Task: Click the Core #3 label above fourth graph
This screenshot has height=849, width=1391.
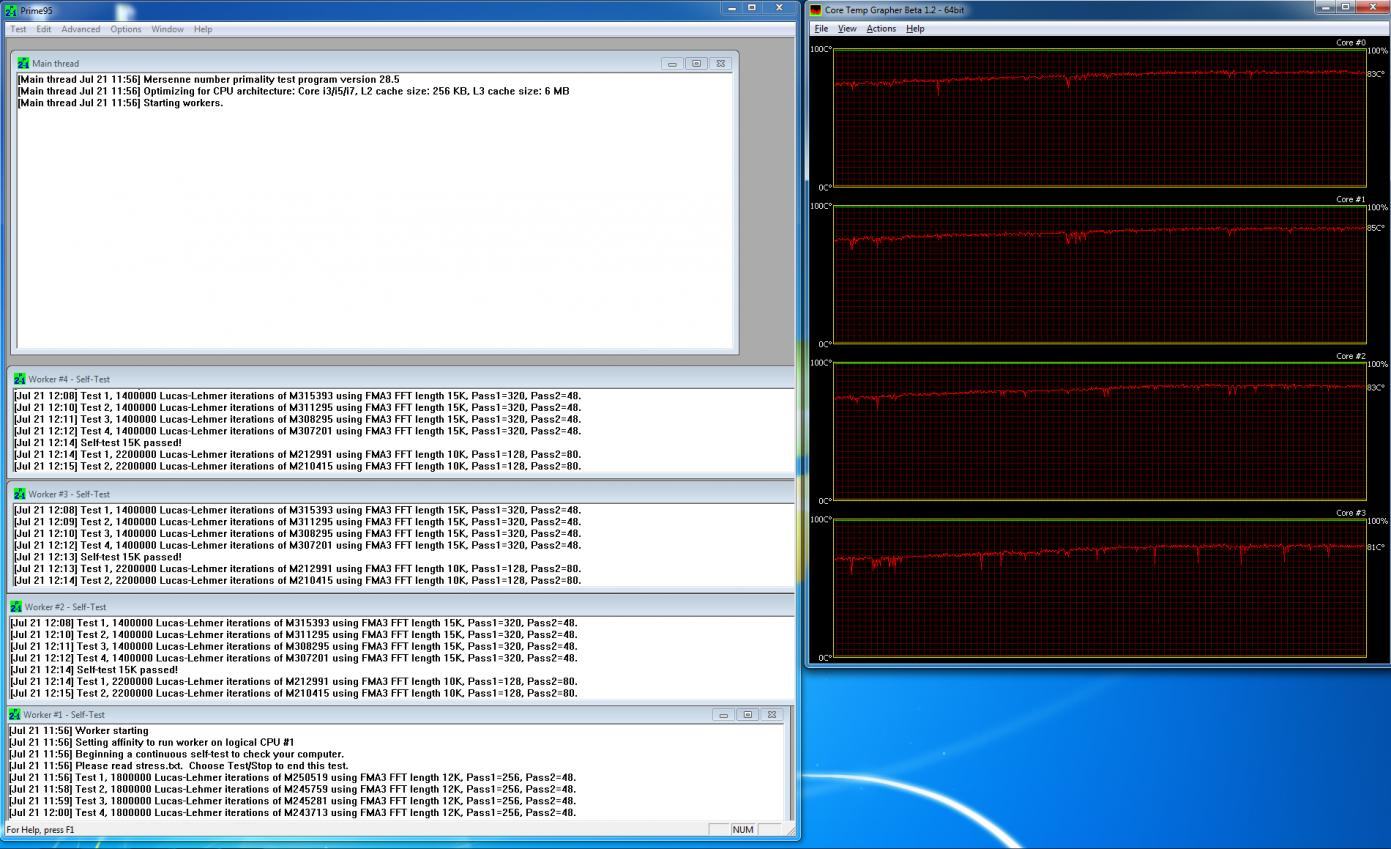Action: 1350,513
